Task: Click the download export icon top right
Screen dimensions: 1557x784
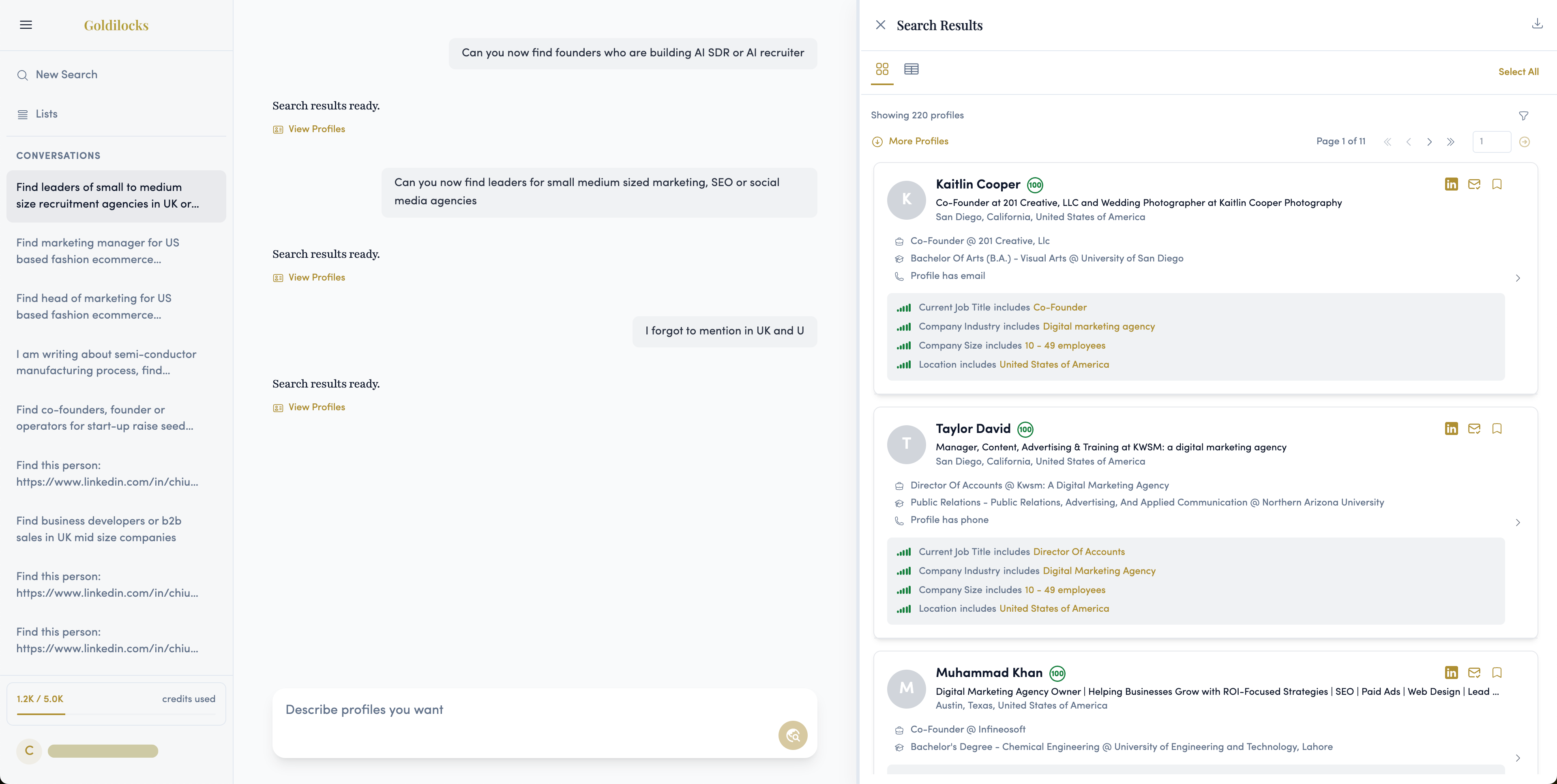Action: (1536, 24)
